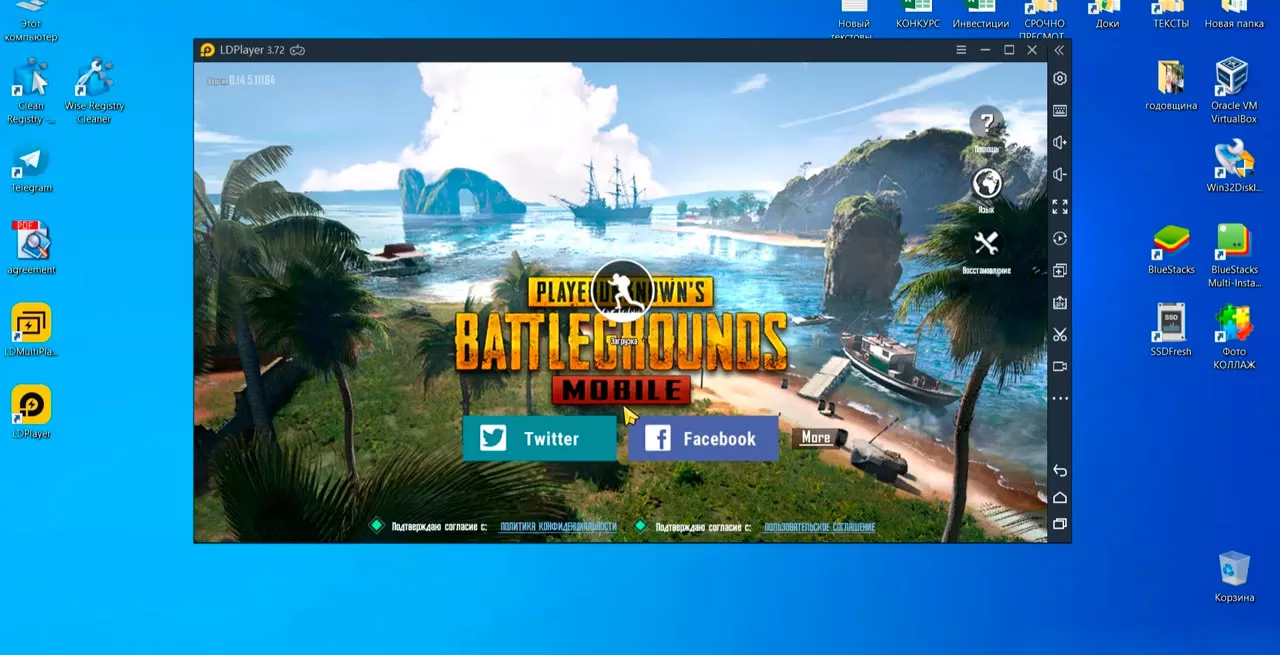Open the LDPlayer hamburger menu

961,50
